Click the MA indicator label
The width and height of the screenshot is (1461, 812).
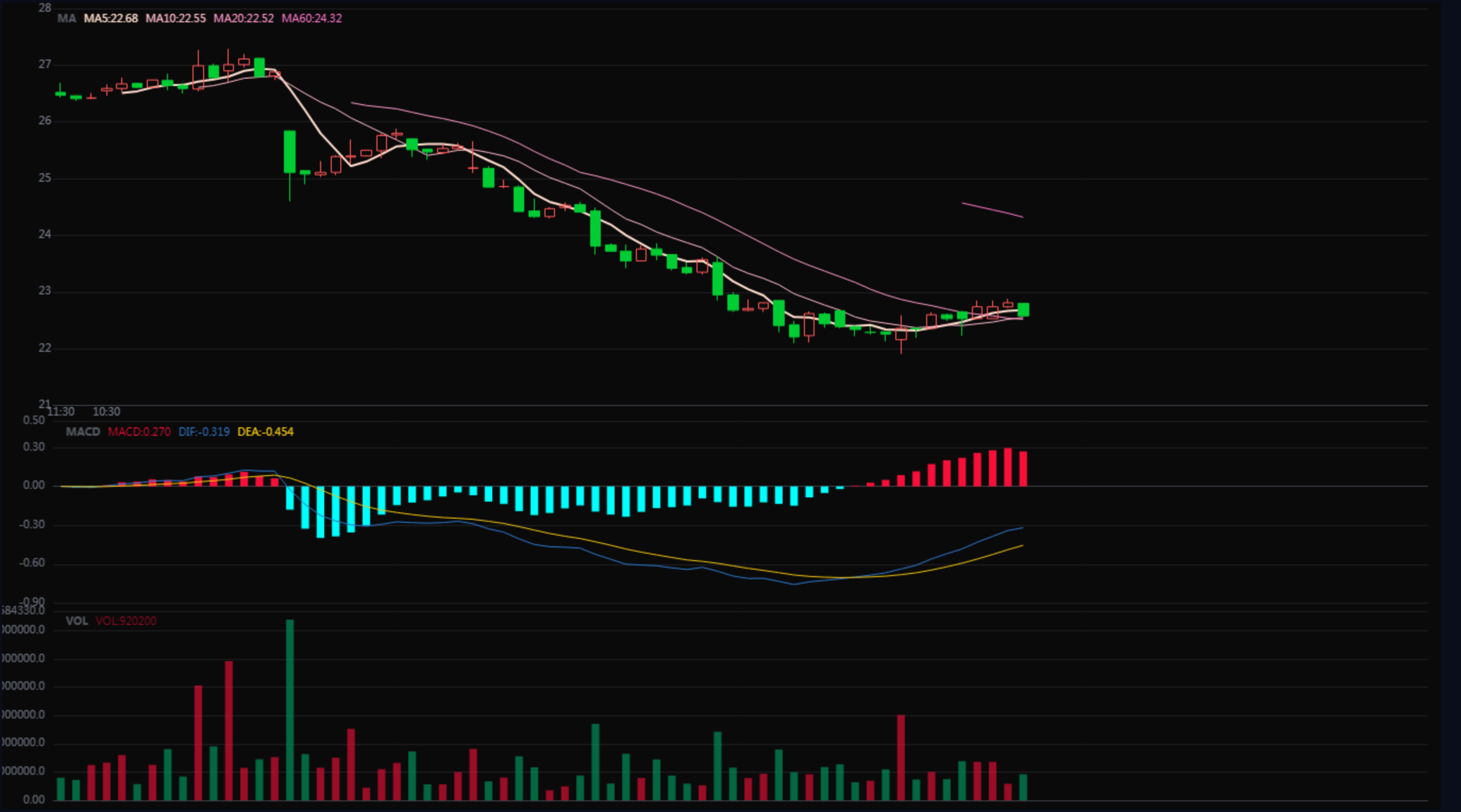[x=66, y=18]
